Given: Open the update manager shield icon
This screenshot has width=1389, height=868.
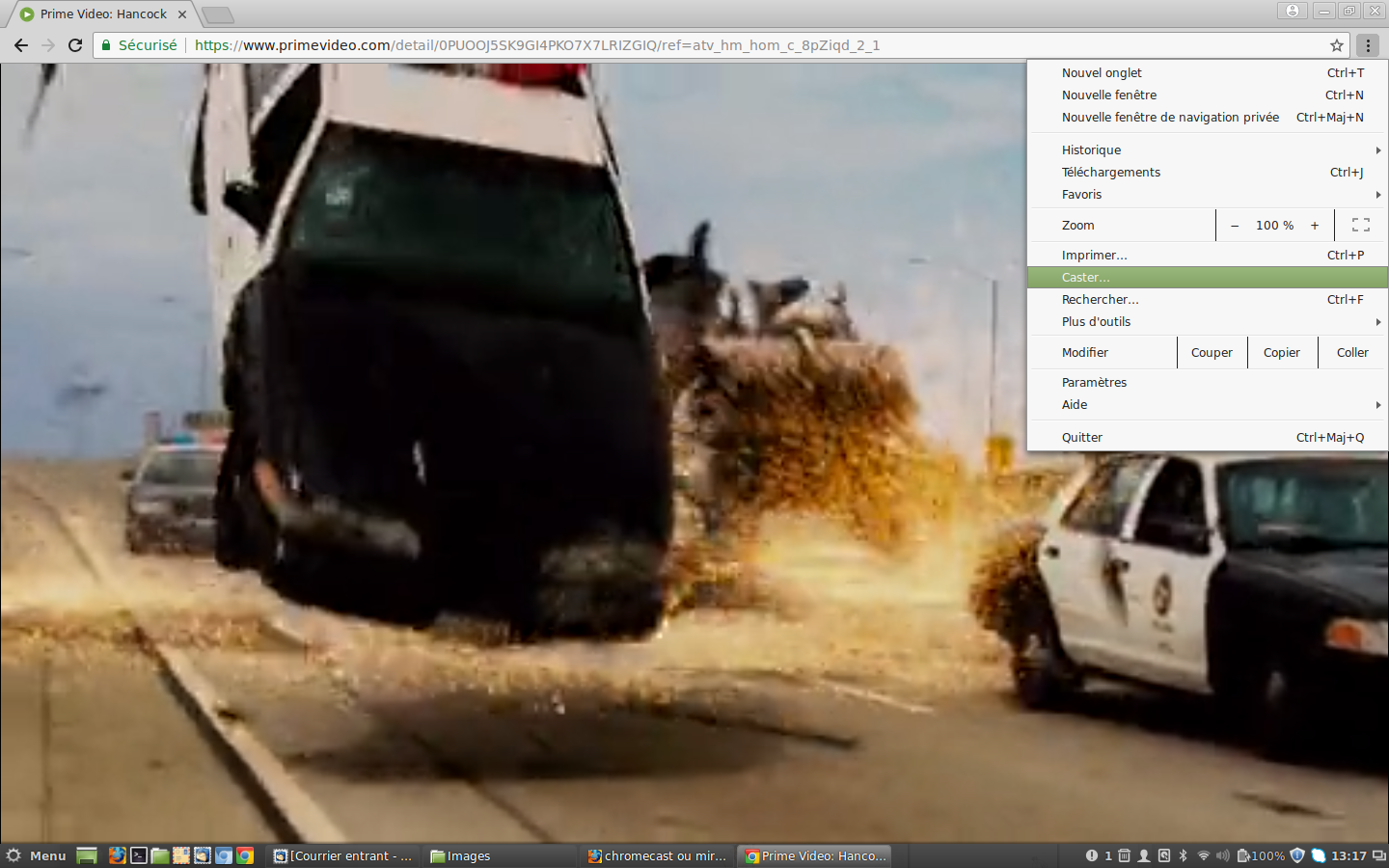Looking at the screenshot, I should (x=1297, y=855).
